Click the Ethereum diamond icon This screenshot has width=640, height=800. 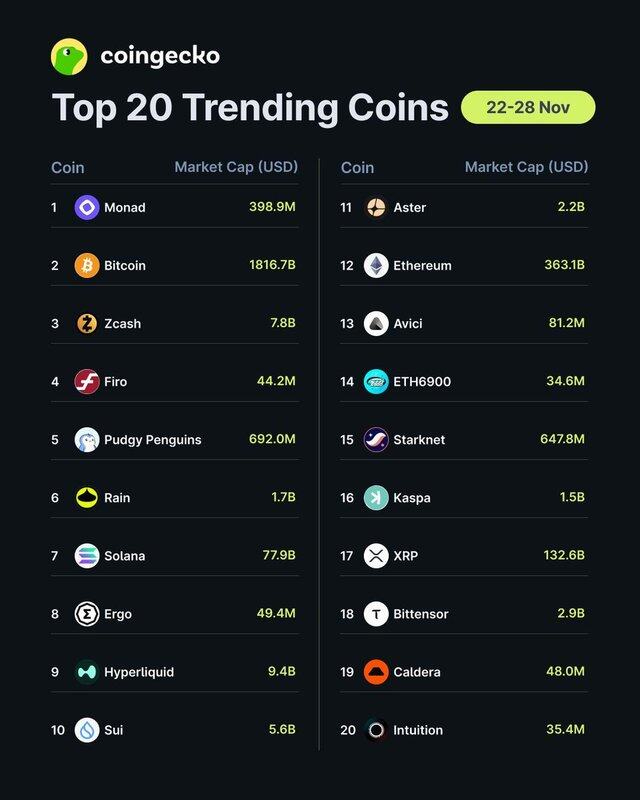[376, 266]
